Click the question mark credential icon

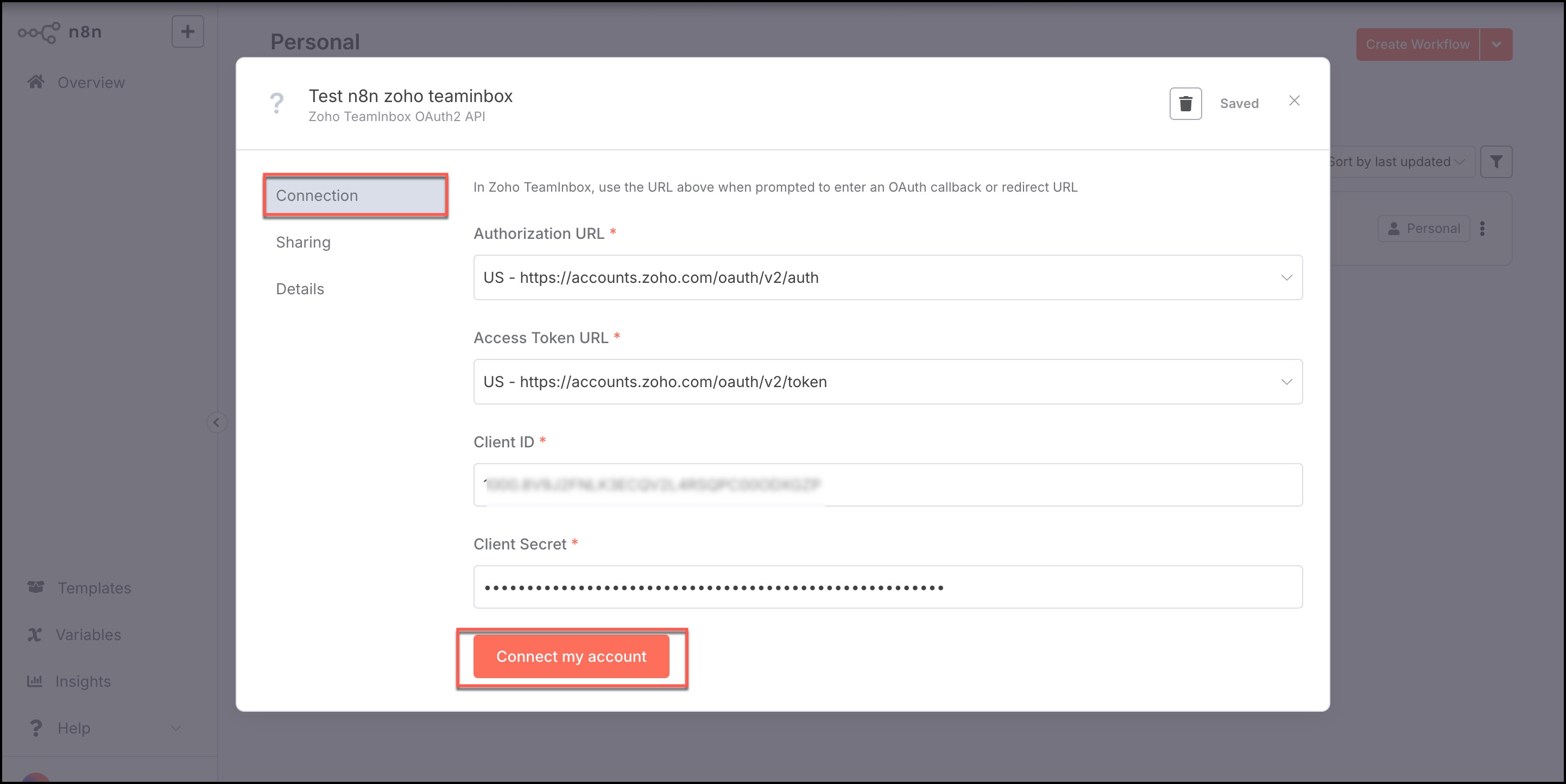[x=276, y=103]
